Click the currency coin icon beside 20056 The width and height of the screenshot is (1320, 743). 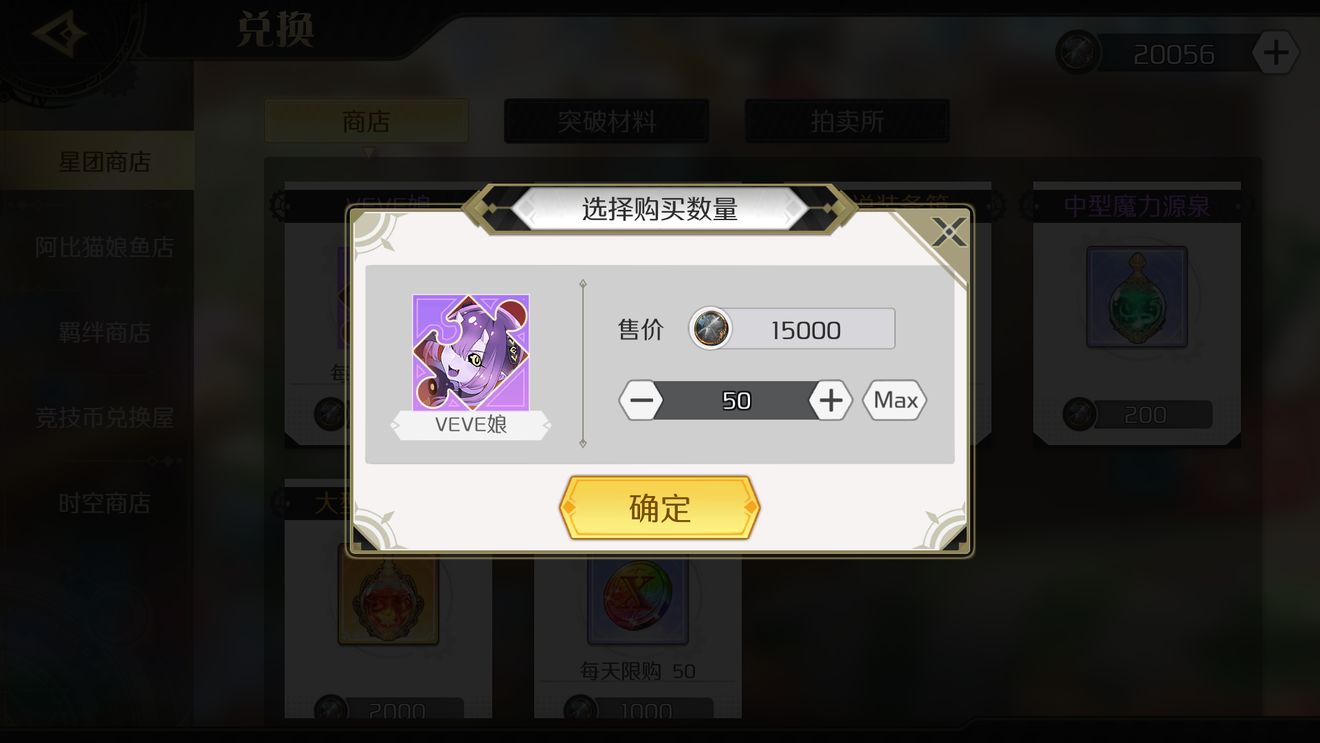point(1078,53)
